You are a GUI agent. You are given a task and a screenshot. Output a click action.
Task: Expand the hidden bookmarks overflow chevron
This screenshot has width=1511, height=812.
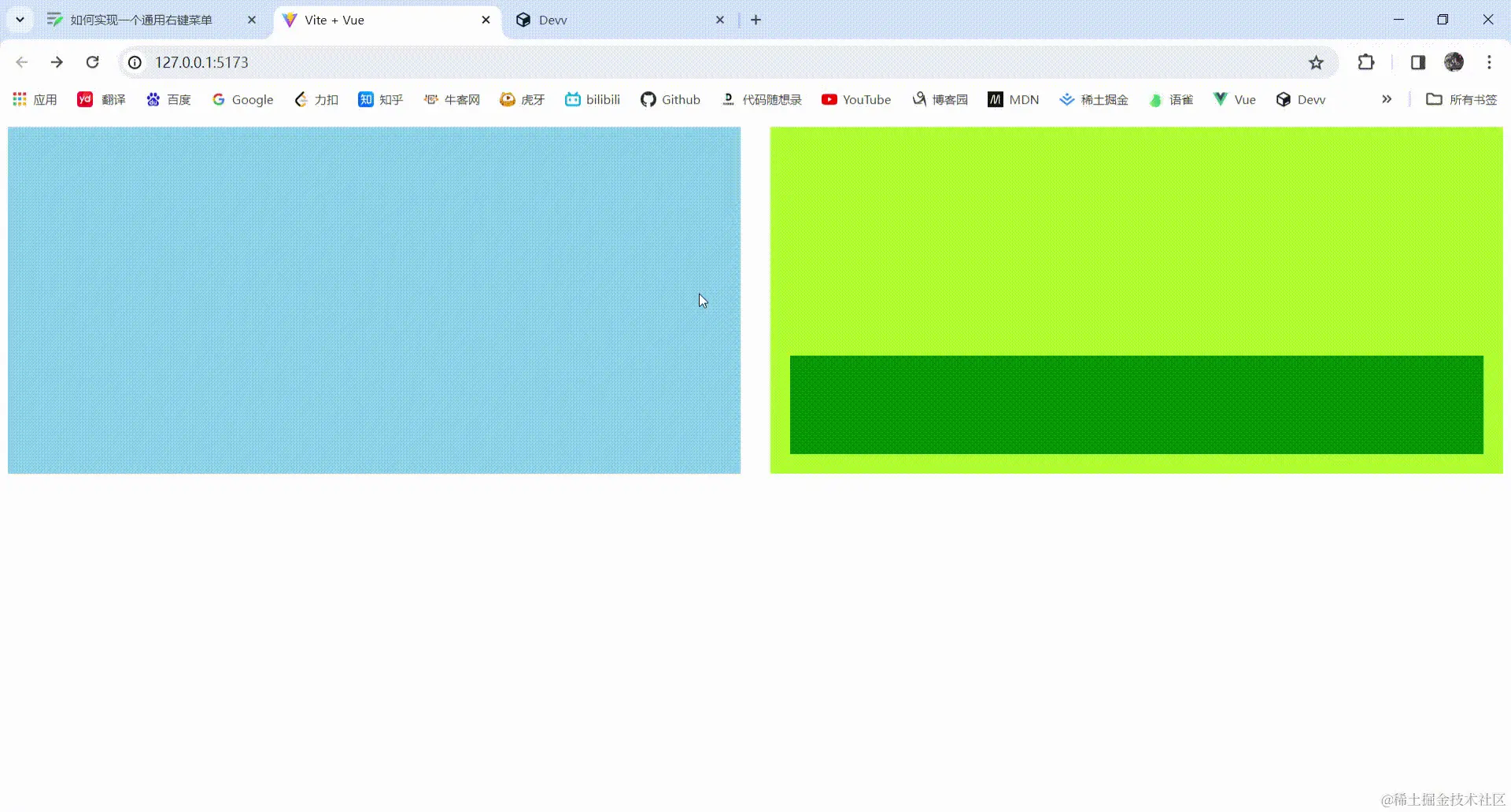1387,100
